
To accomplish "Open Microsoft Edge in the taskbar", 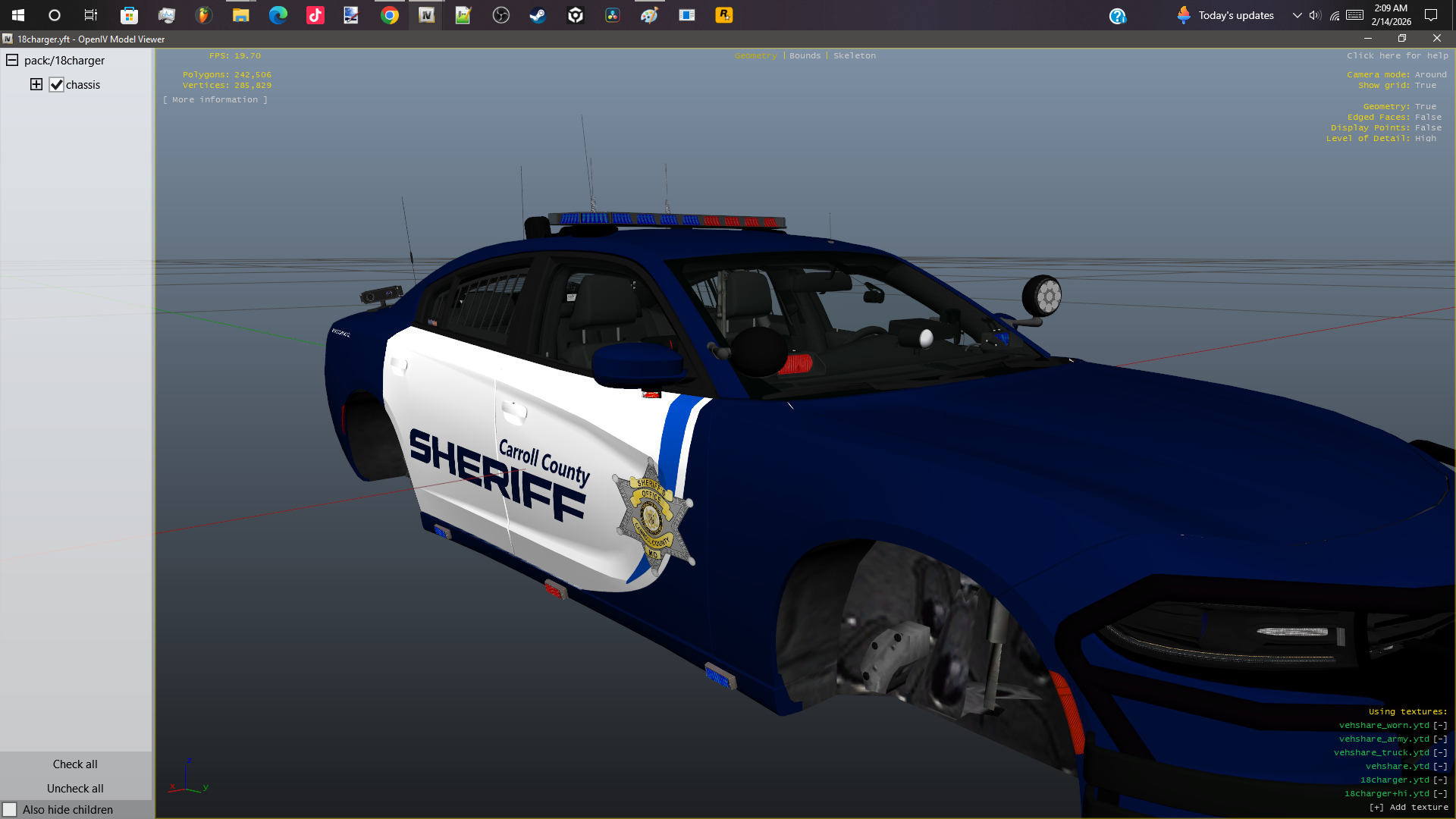I will (278, 15).
